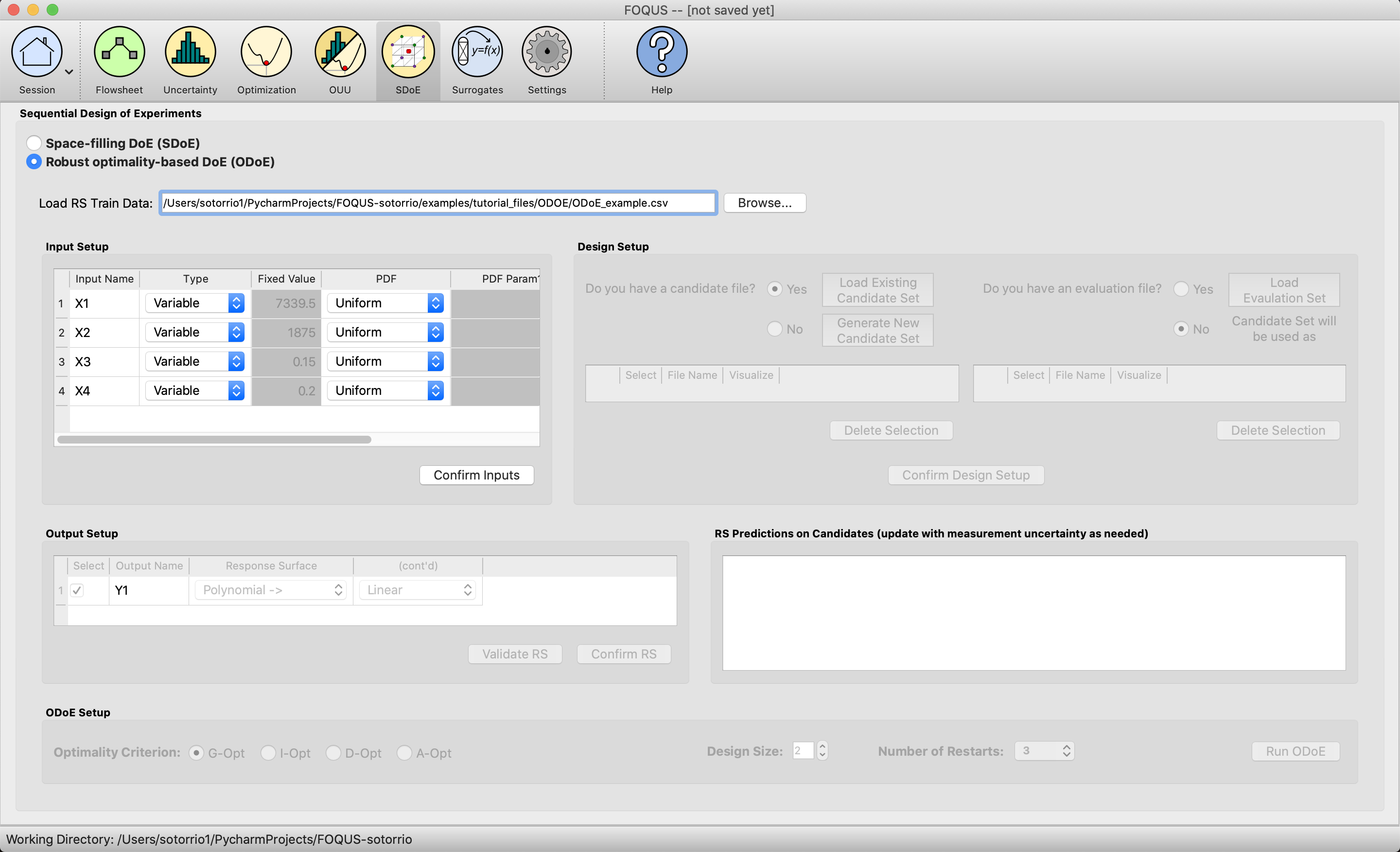Click the Design Size value field
This screenshot has width=1400, height=852.
coord(804,751)
